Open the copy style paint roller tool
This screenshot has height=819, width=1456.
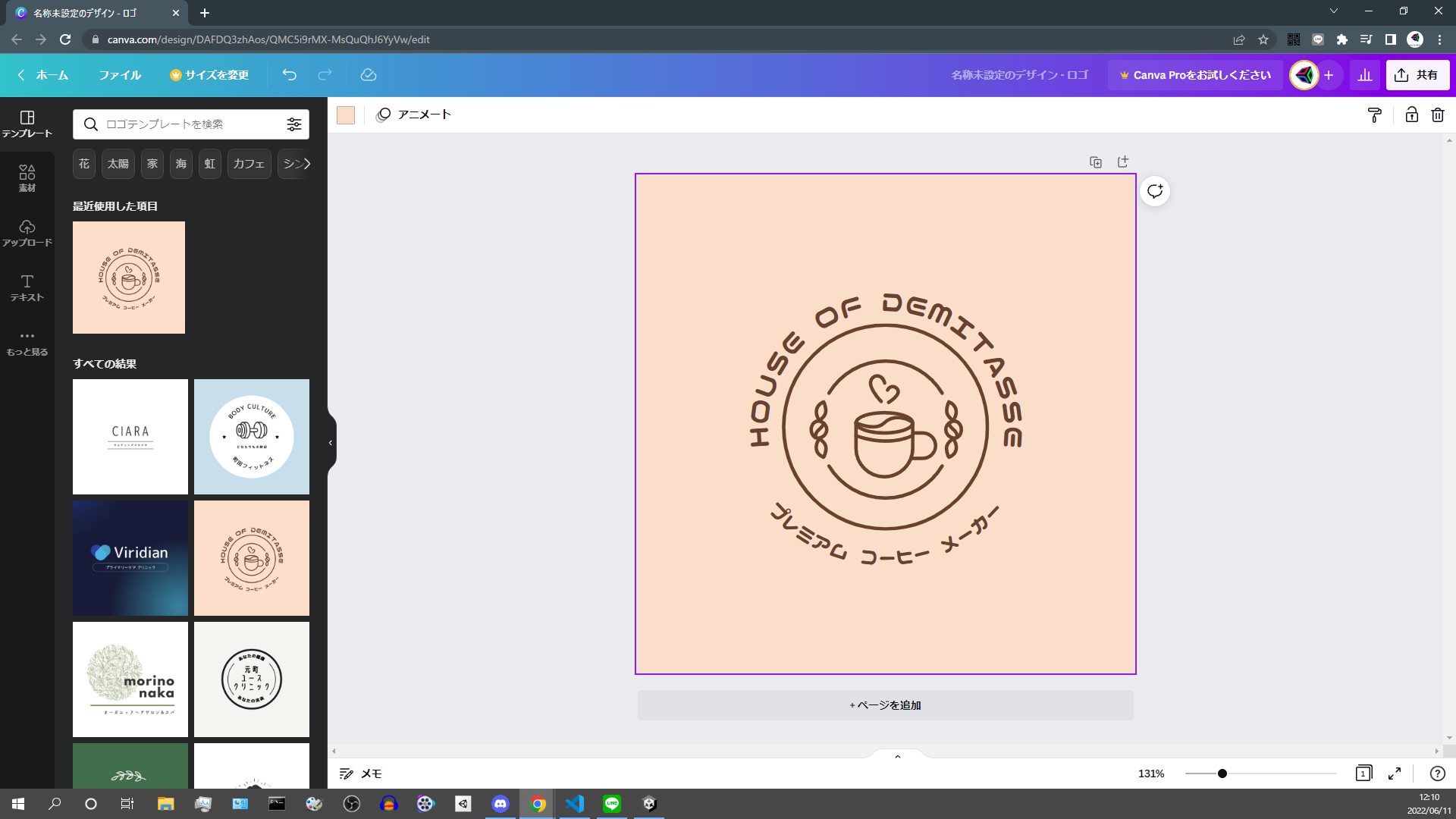[x=1374, y=115]
